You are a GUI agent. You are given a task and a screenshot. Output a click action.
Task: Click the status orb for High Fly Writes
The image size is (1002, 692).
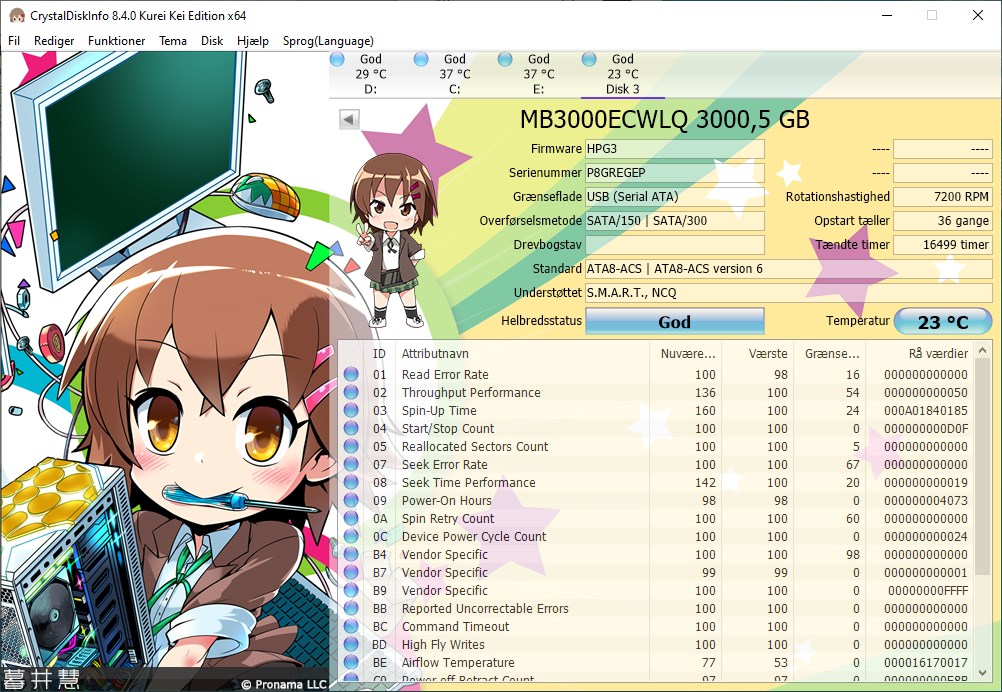[x=351, y=644]
